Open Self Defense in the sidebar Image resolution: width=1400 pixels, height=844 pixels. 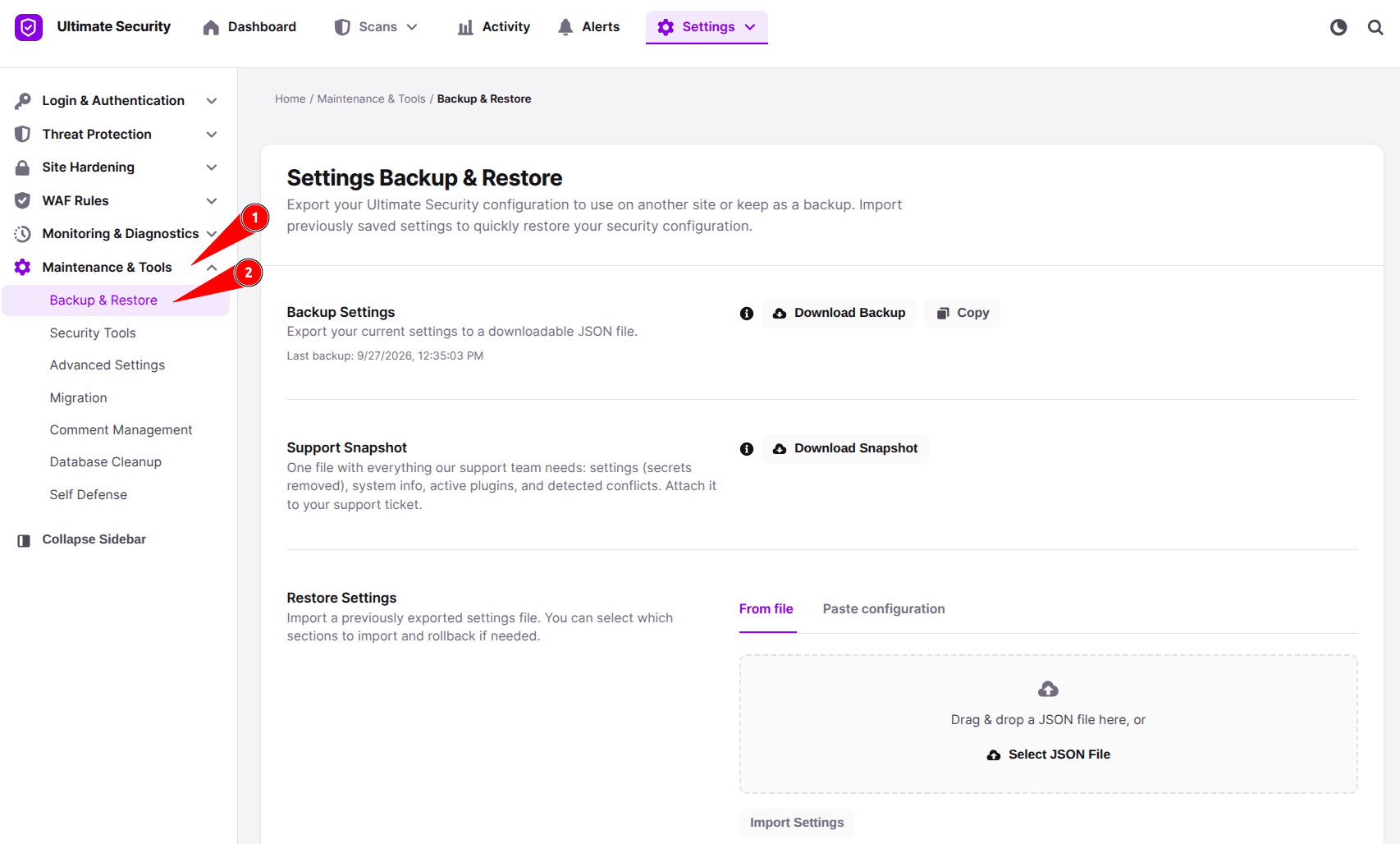coord(89,494)
